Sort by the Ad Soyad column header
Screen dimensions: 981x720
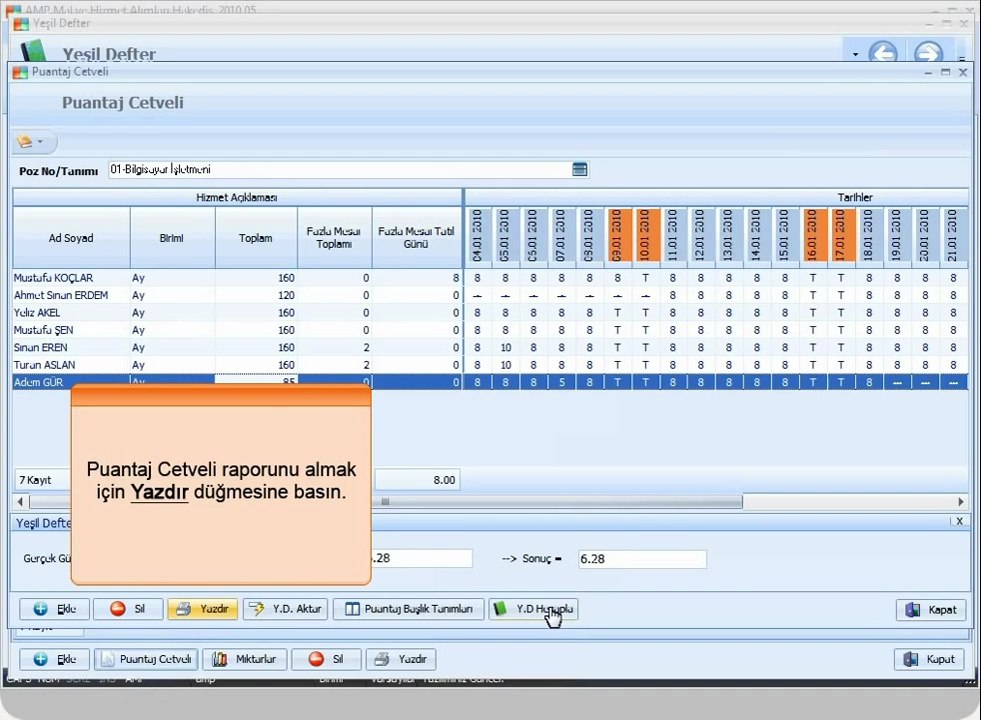[71, 238]
